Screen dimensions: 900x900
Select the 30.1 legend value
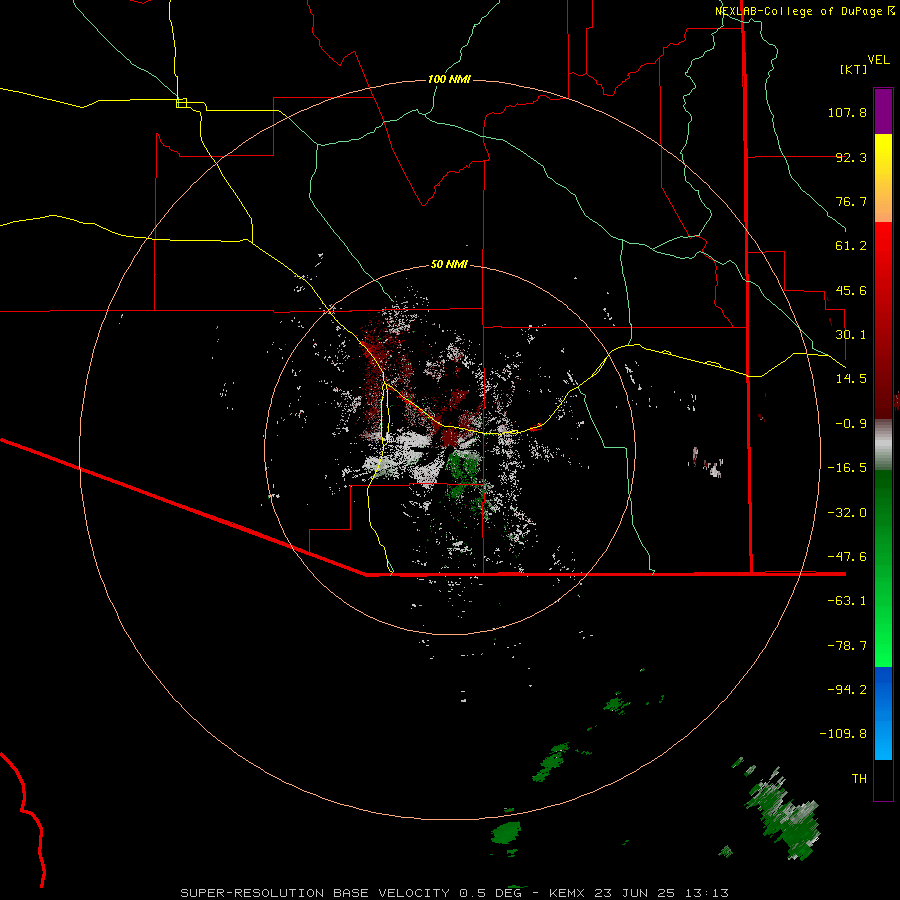(x=851, y=335)
